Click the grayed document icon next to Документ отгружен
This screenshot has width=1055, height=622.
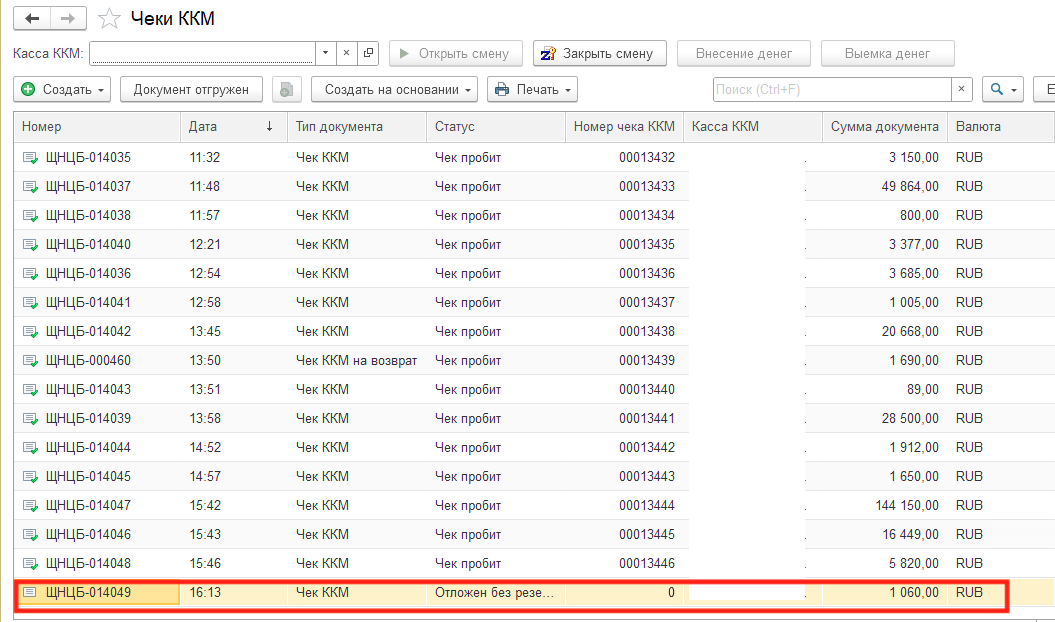point(287,90)
